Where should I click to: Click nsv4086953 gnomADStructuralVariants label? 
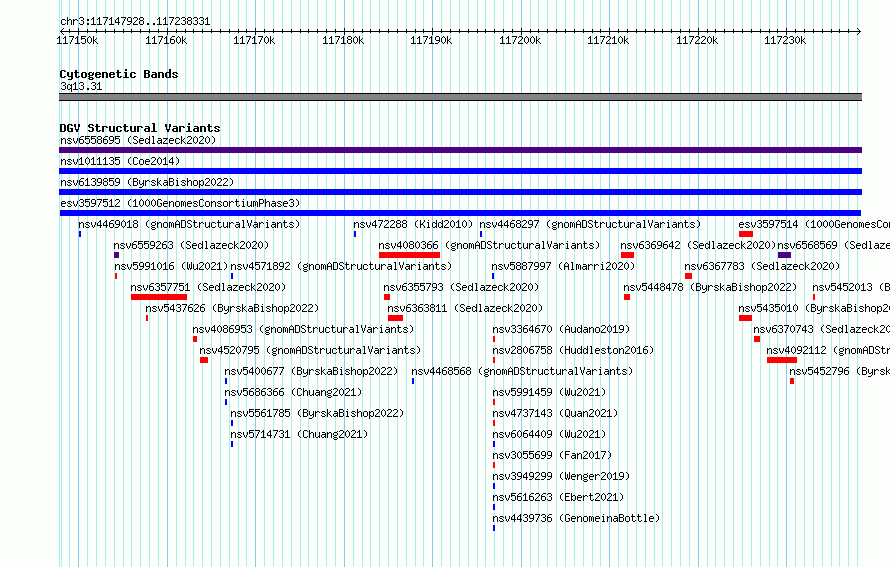point(303,329)
